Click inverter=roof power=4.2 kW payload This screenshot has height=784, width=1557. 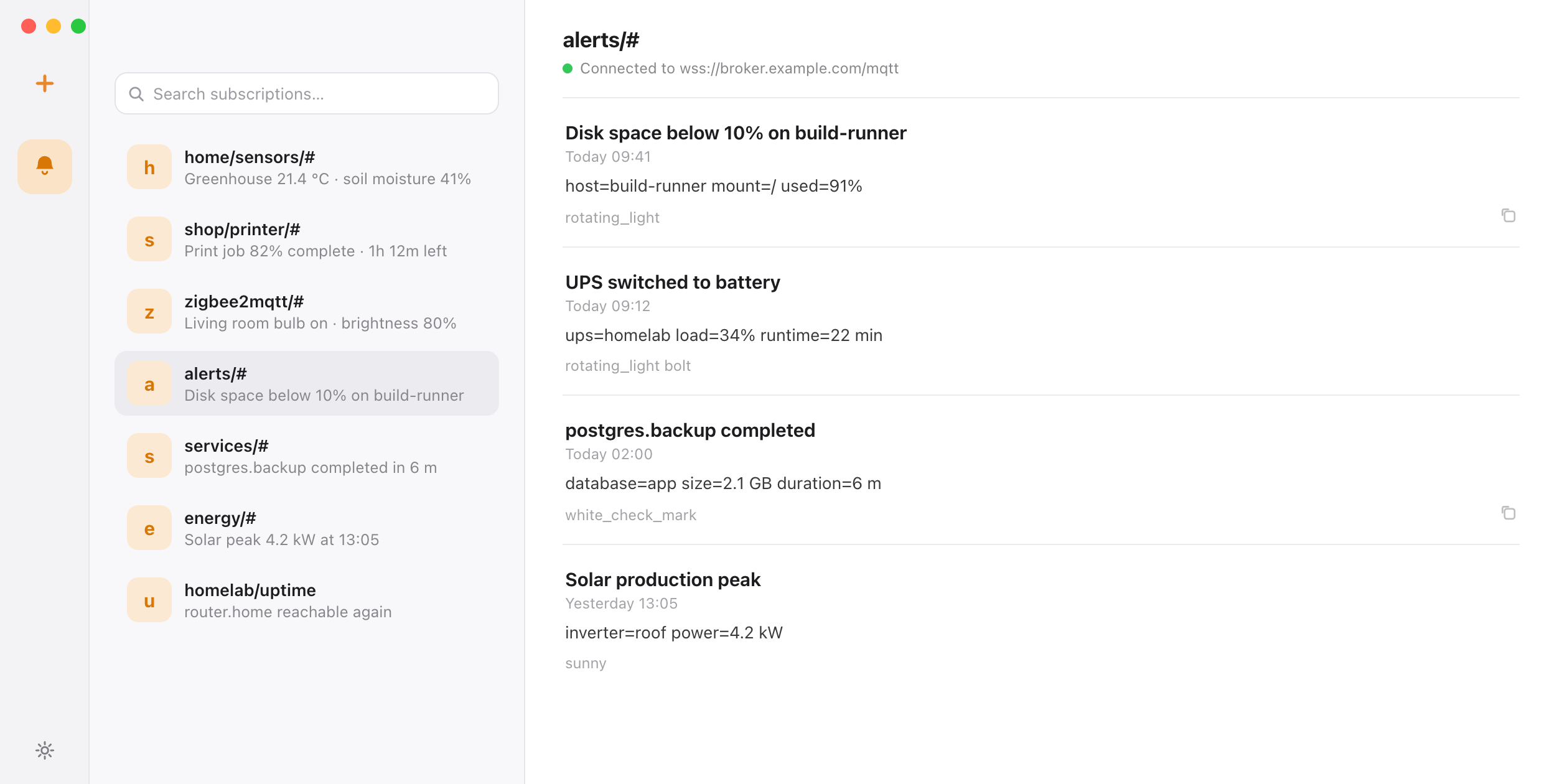(x=673, y=633)
